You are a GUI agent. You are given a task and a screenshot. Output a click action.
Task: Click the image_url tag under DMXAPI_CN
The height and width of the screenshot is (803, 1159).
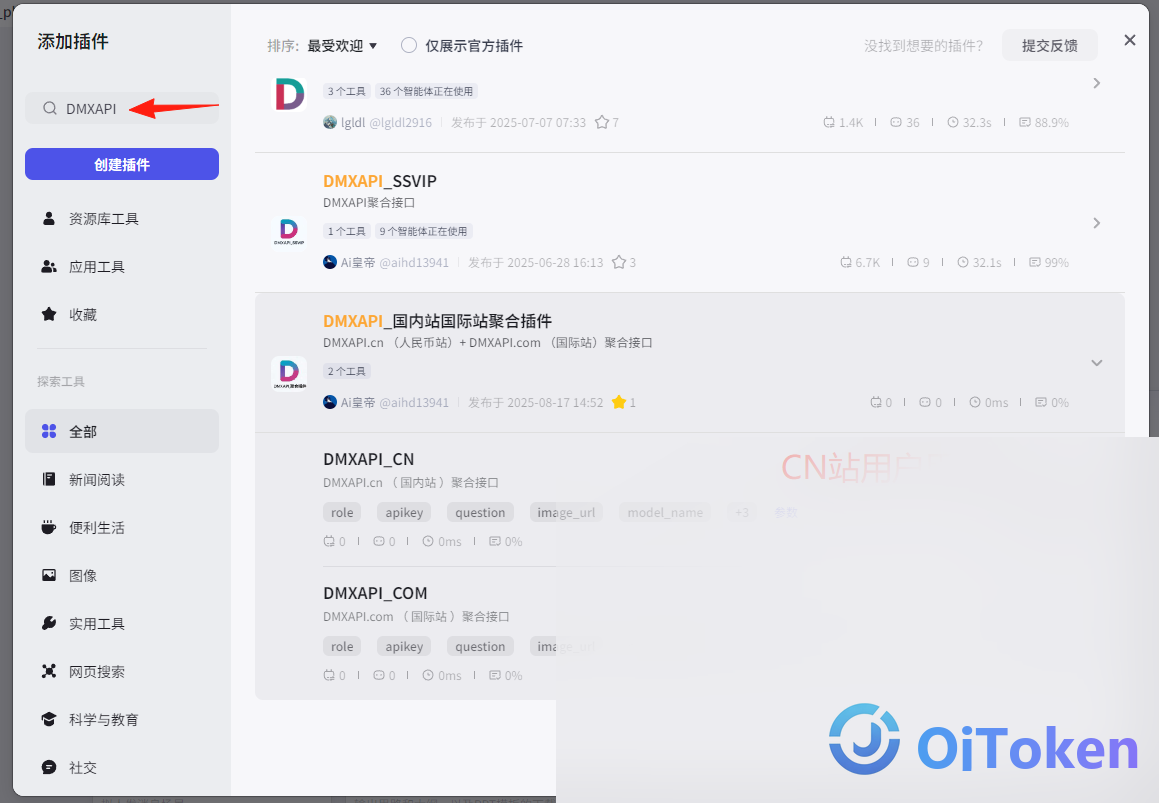[566, 512]
